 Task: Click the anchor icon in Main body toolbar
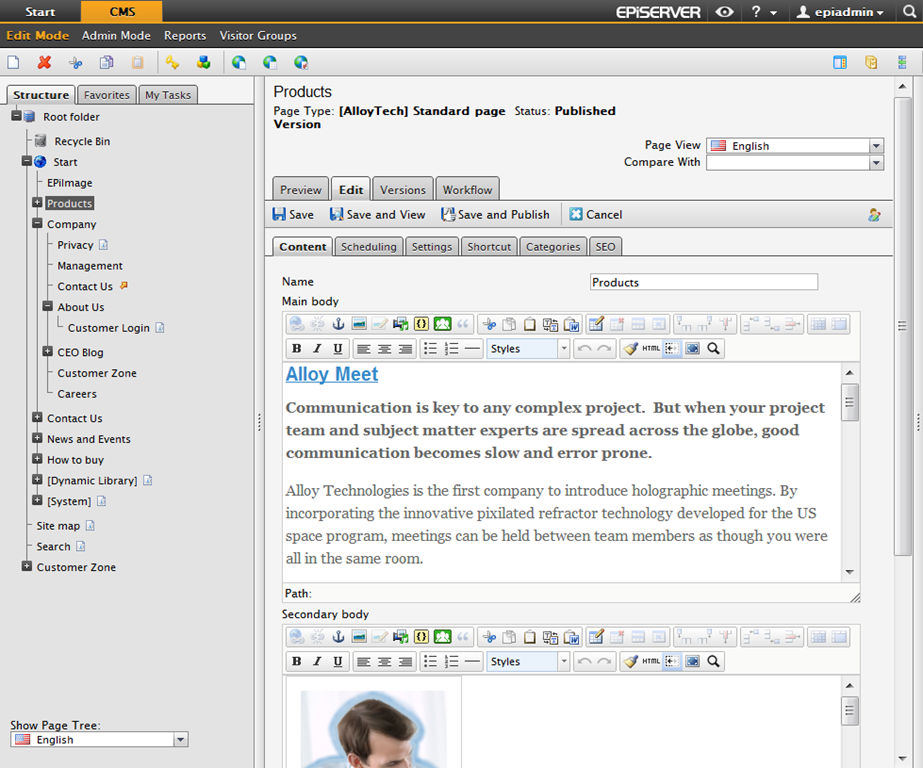[338, 324]
